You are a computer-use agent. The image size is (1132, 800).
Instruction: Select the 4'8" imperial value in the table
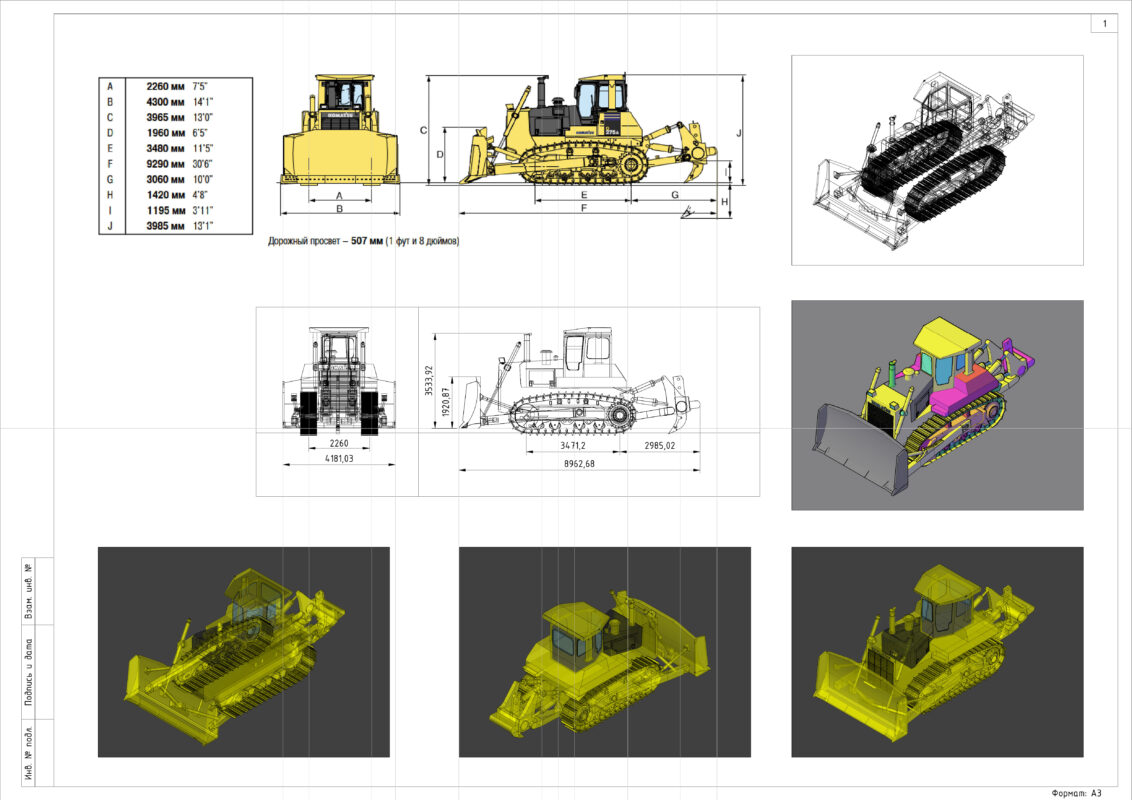[x=200, y=195]
